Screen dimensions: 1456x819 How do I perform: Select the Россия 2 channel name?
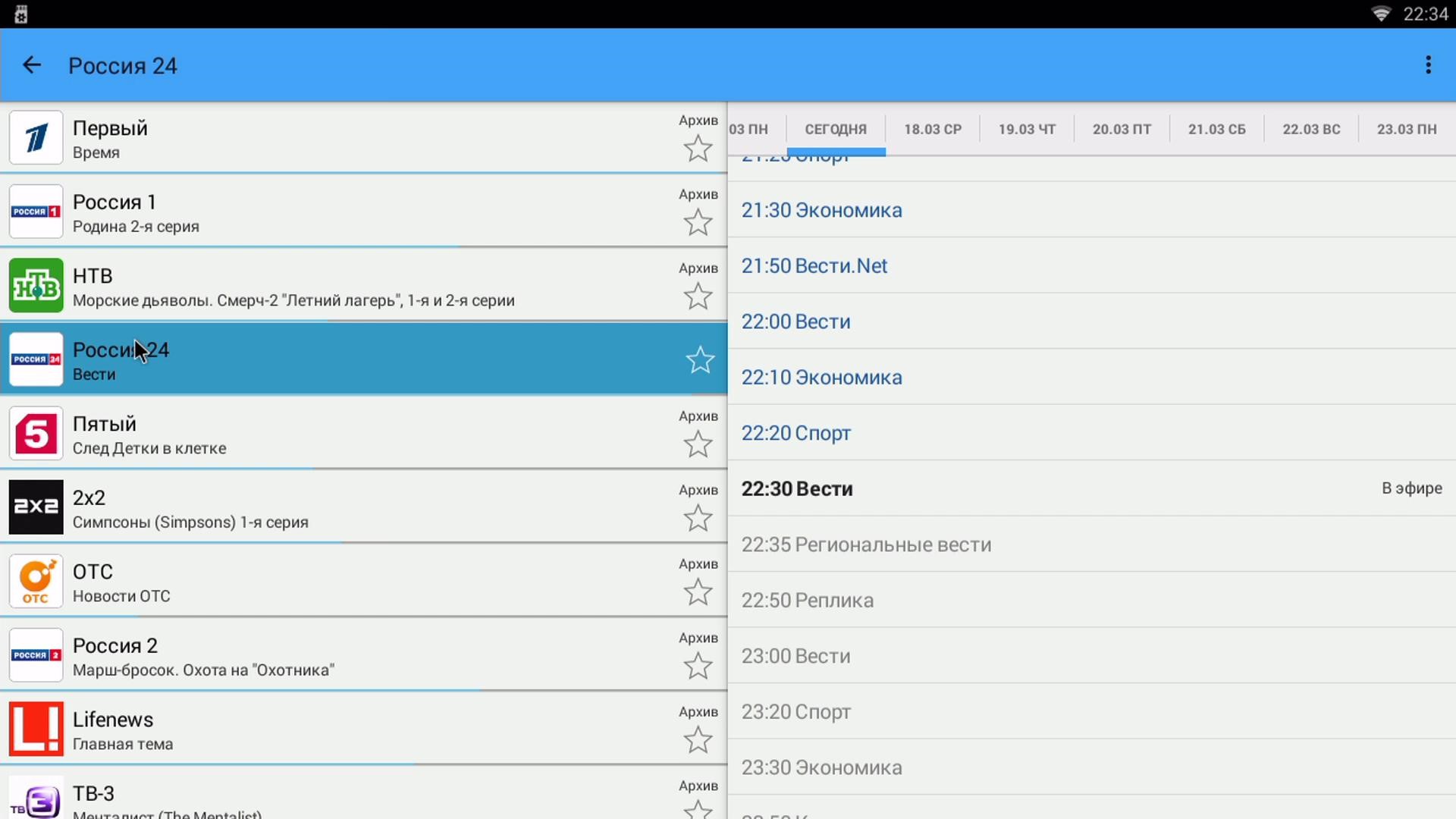click(x=115, y=646)
